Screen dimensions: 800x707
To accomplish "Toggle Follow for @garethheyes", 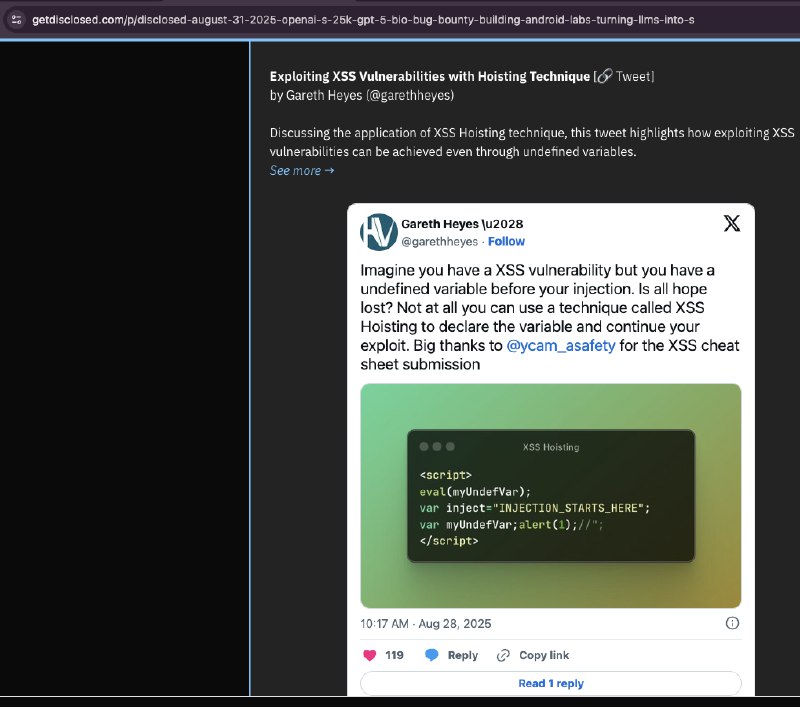I will click(506, 241).
